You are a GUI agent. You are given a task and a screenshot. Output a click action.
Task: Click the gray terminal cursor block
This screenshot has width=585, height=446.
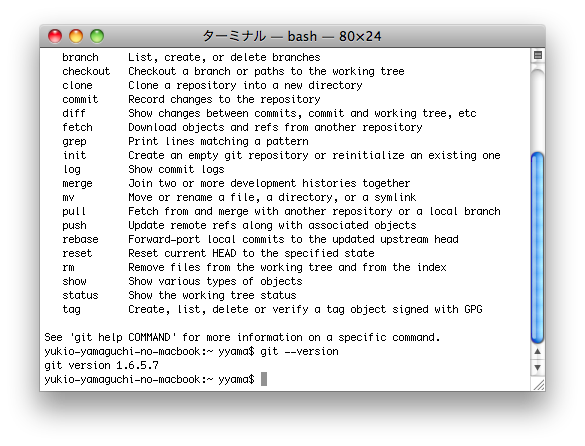pyautogui.click(x=264, y=379)
